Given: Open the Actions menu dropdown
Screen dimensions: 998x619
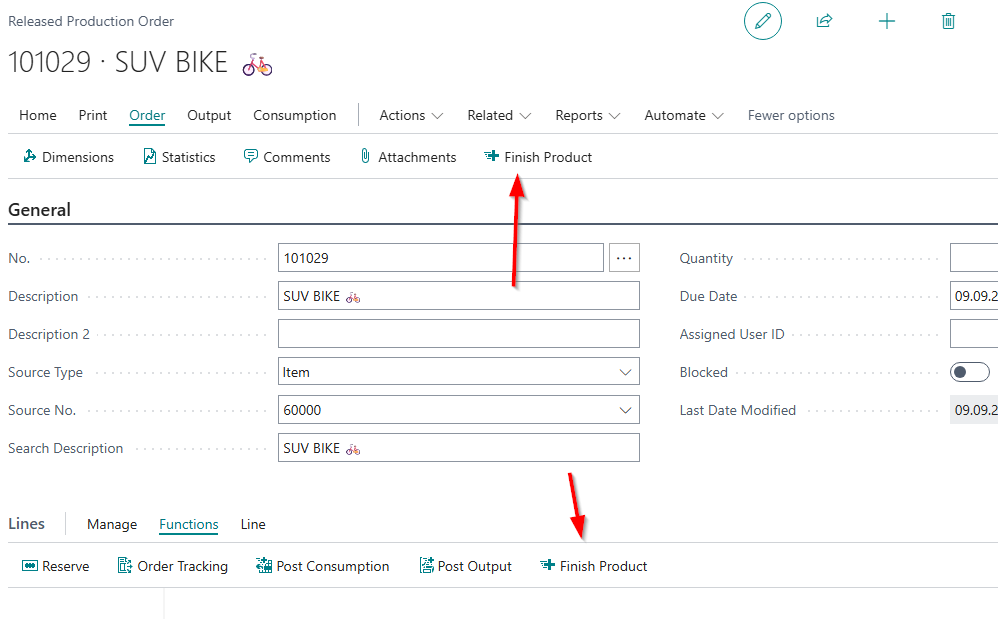Looking at the screenshot, I should [x=411, y=115].
